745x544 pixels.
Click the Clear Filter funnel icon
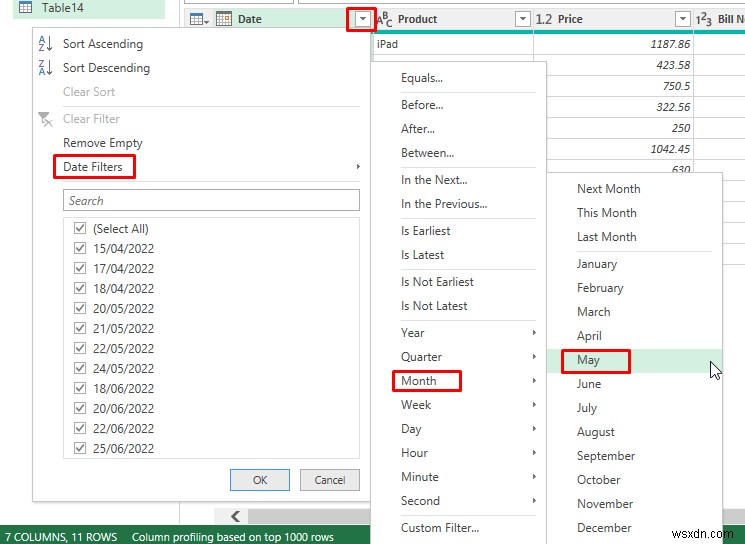[45, 119]
